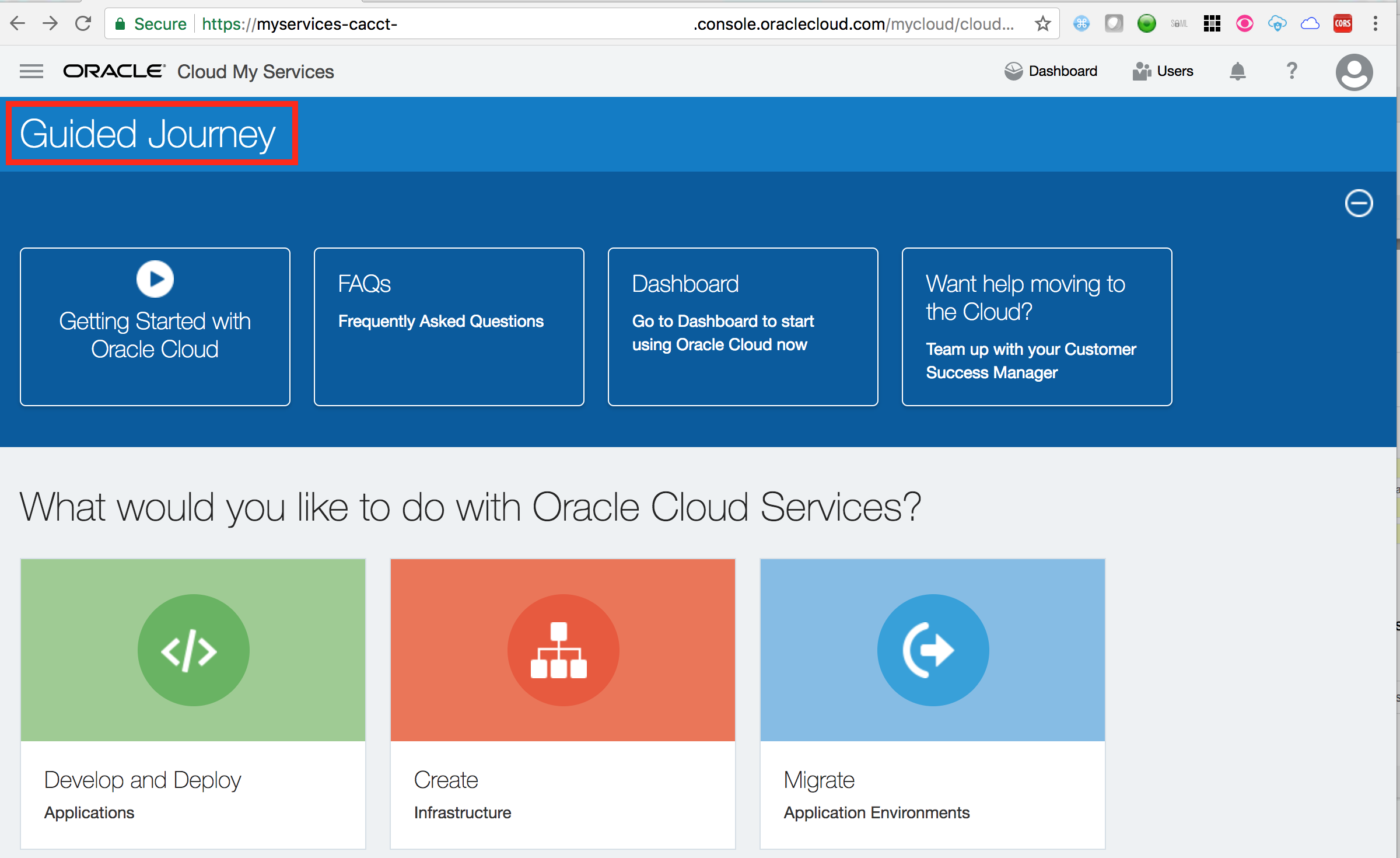Click the Migrate arrow icon
Screen dimensions: 1400x858
coord(933,650)
